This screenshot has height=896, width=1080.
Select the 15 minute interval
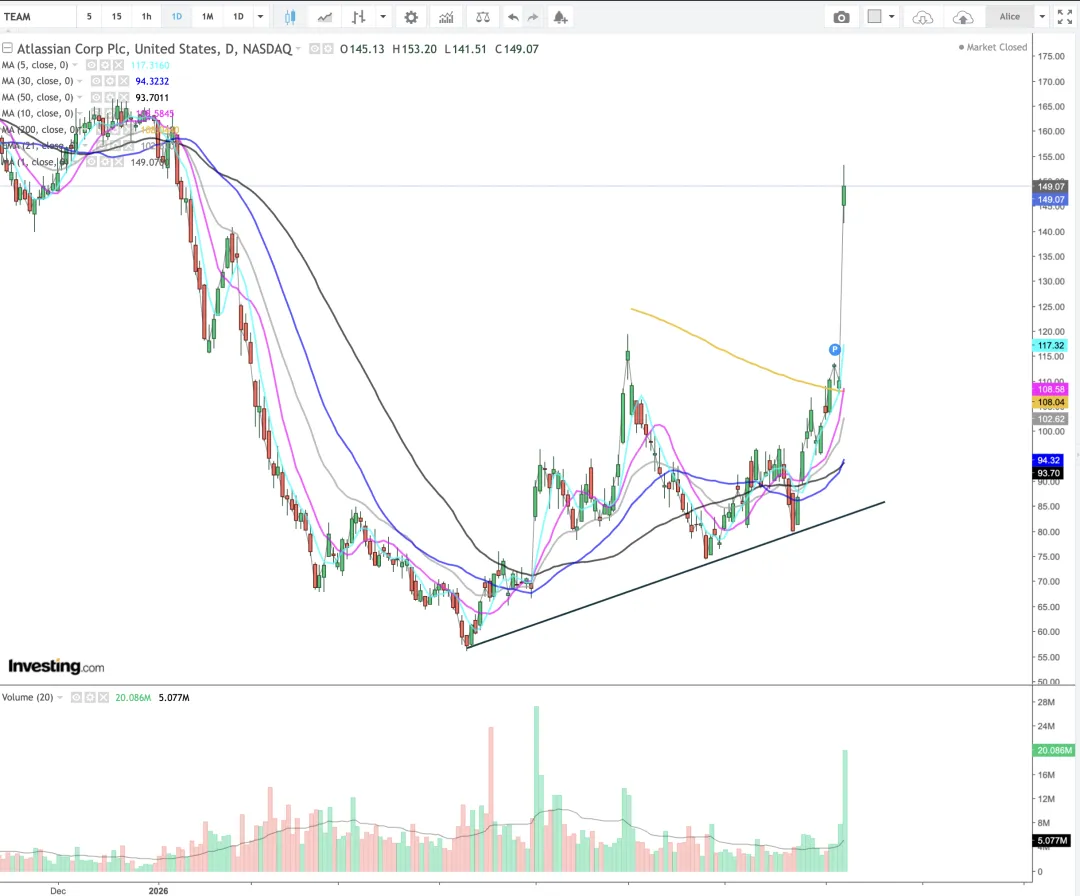(116, 17)
